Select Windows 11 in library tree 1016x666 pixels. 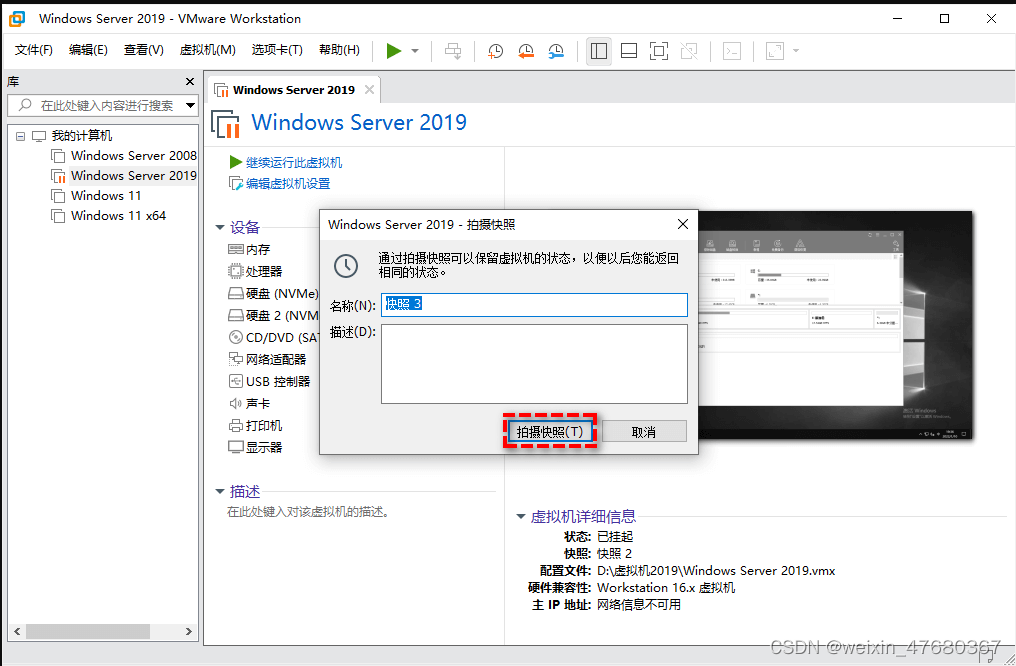coord(106,196)
